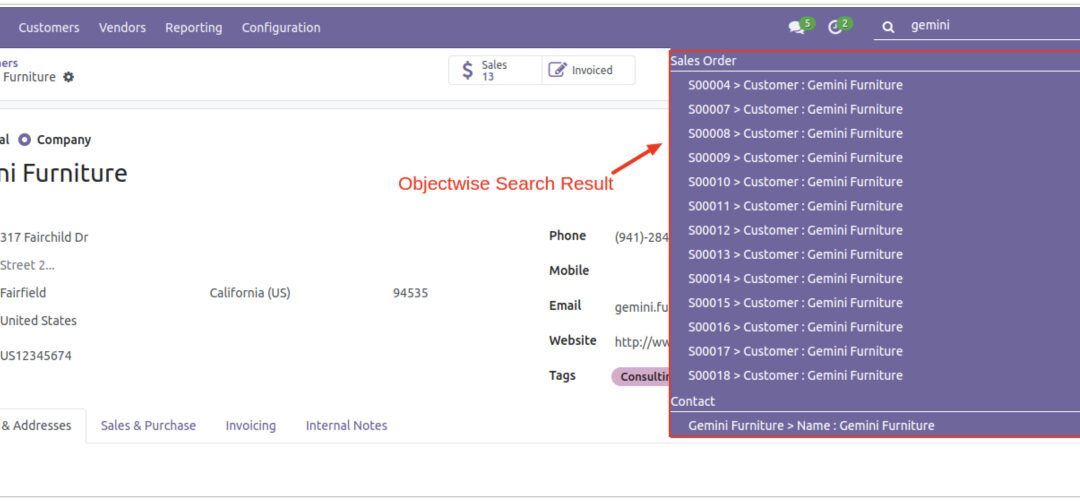
Task: Click the Fairfield city field
Action: (x=23, y=293)
